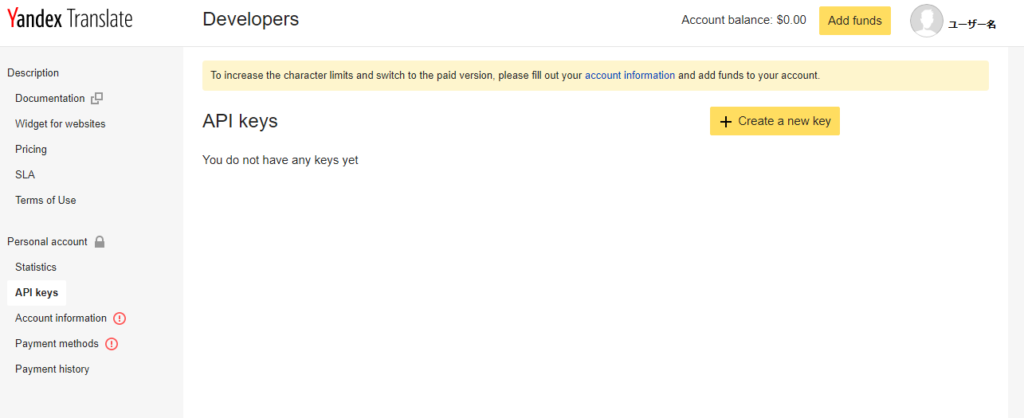Click the user profile avatar icon
1024x418 pixels.
[x=926, y=21]
